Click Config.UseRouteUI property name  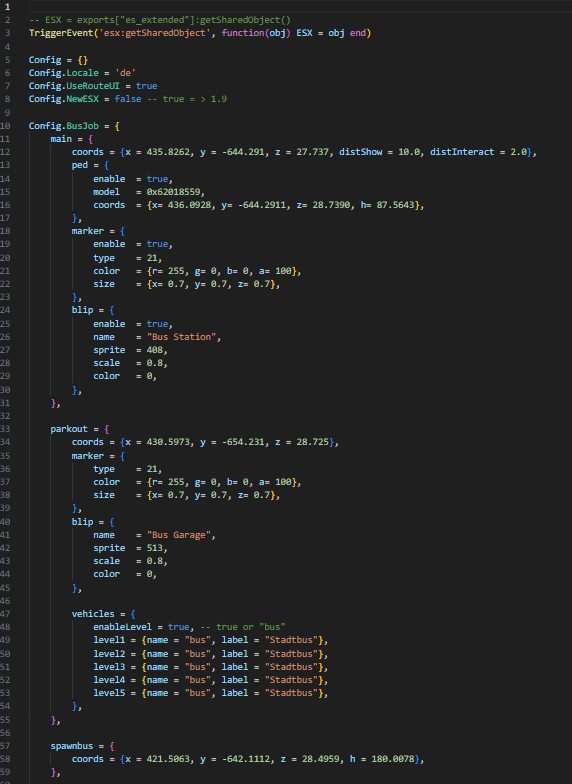(x=74, y=86)
